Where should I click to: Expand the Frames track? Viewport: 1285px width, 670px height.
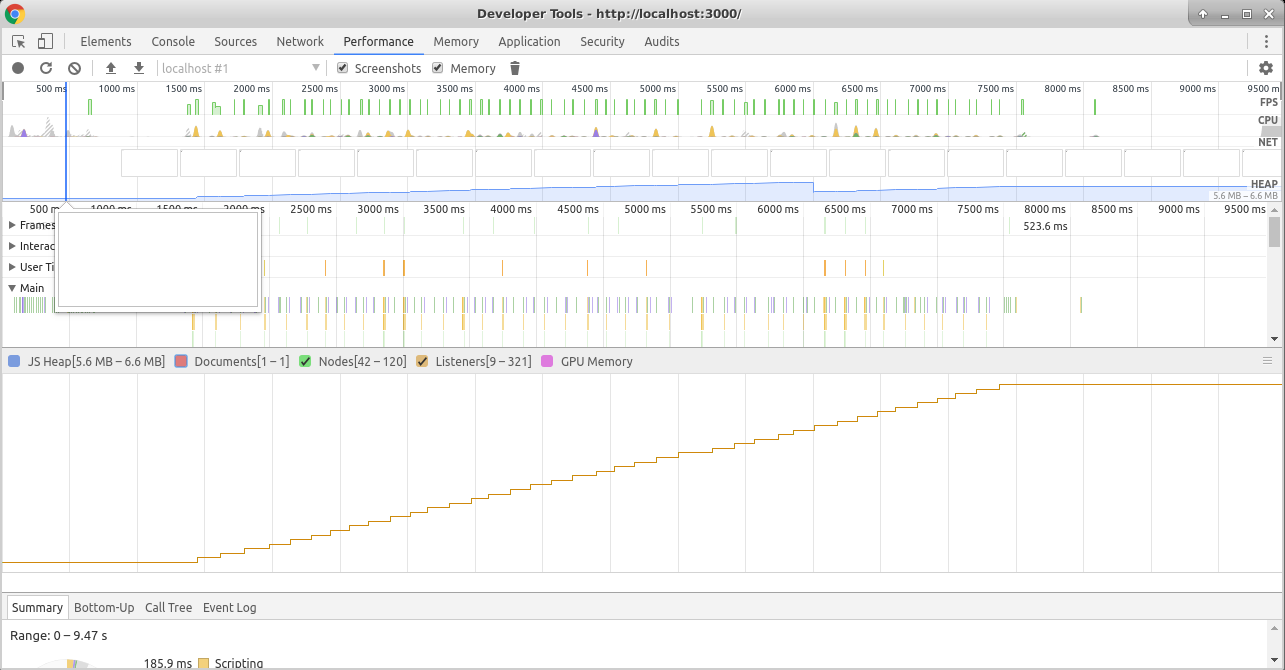[12, 225]
